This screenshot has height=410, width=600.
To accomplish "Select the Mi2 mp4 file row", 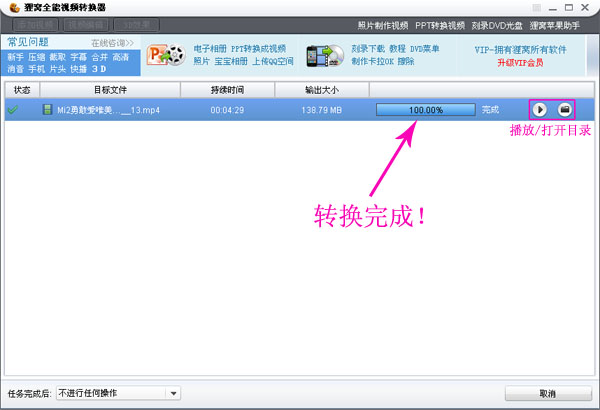I will click(299, 110).
